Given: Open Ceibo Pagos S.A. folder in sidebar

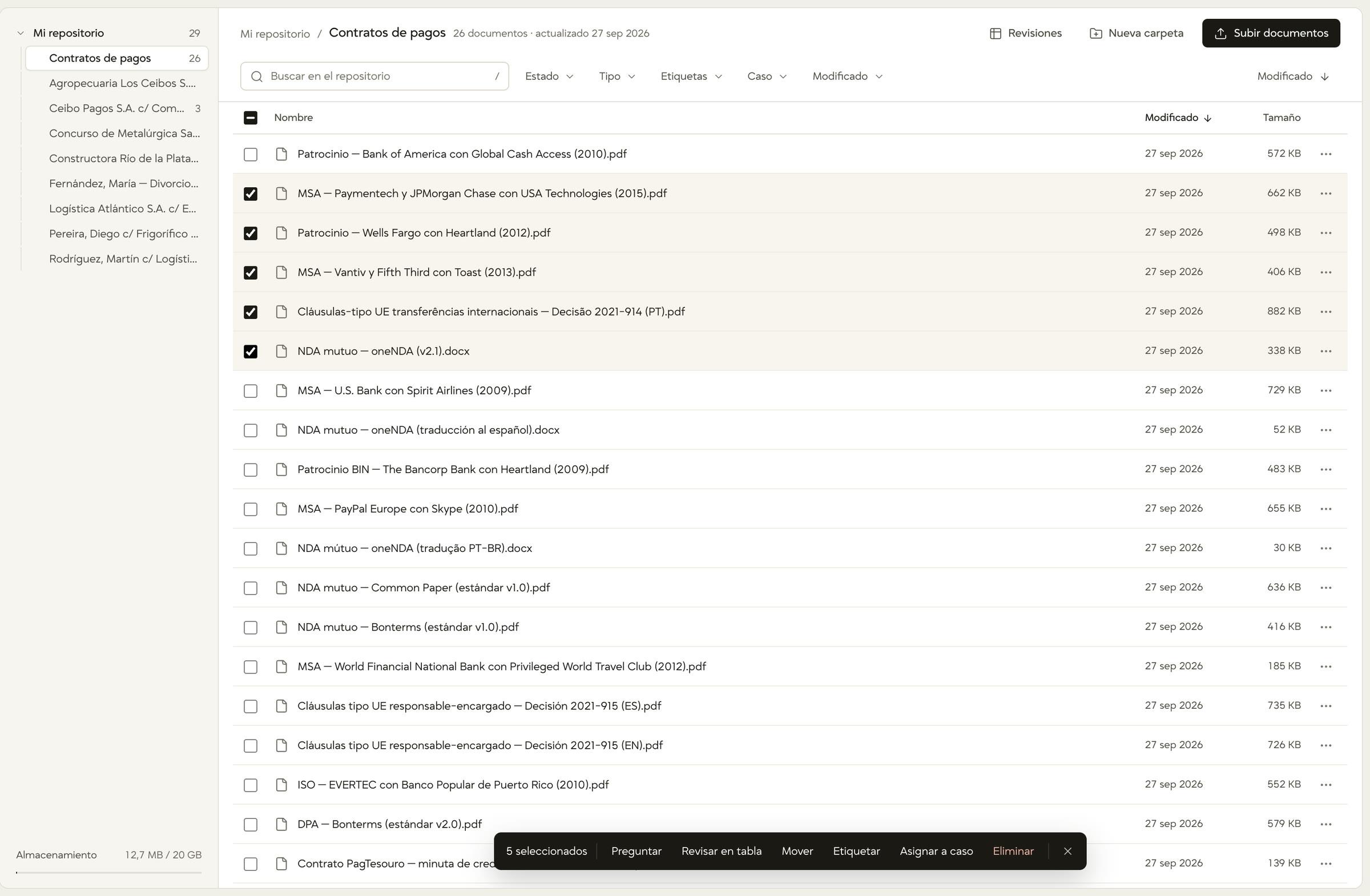Looking at the screenshot, I should pos(117,108).
